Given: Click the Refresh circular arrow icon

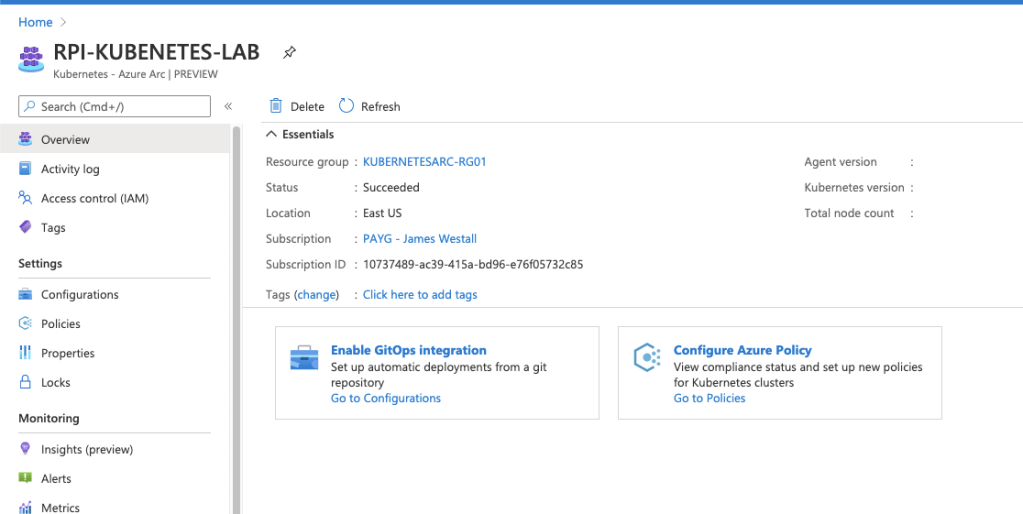Looking at the screenshot, I should pos(347,106).
